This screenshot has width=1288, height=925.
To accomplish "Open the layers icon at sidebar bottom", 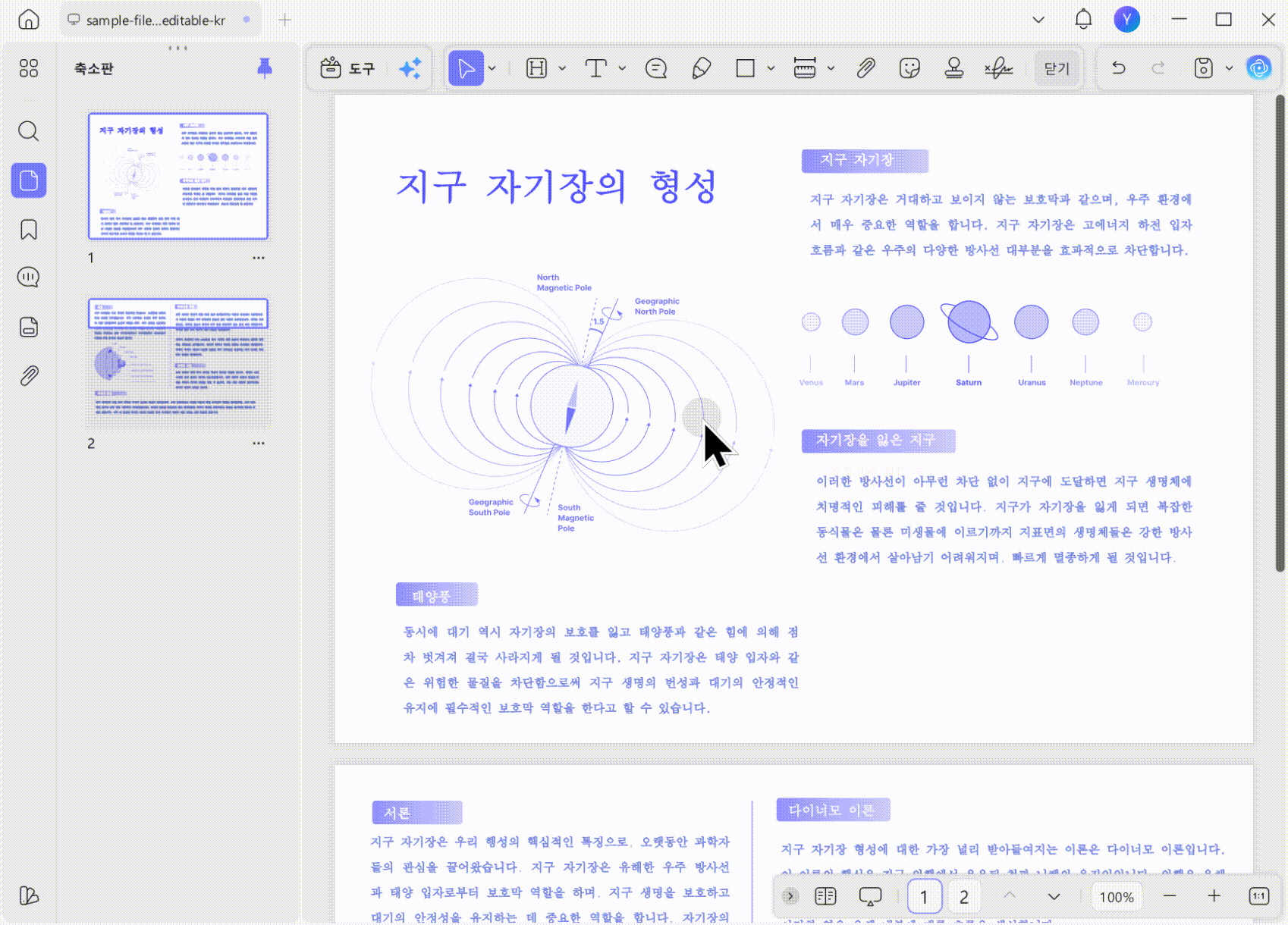I will pyautogui.click(x=29, y=895).
